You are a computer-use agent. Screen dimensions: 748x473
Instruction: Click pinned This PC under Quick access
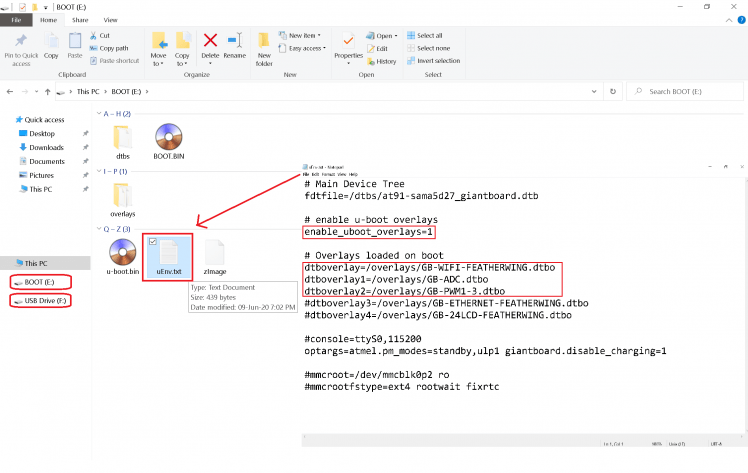[x=36, y=189]
